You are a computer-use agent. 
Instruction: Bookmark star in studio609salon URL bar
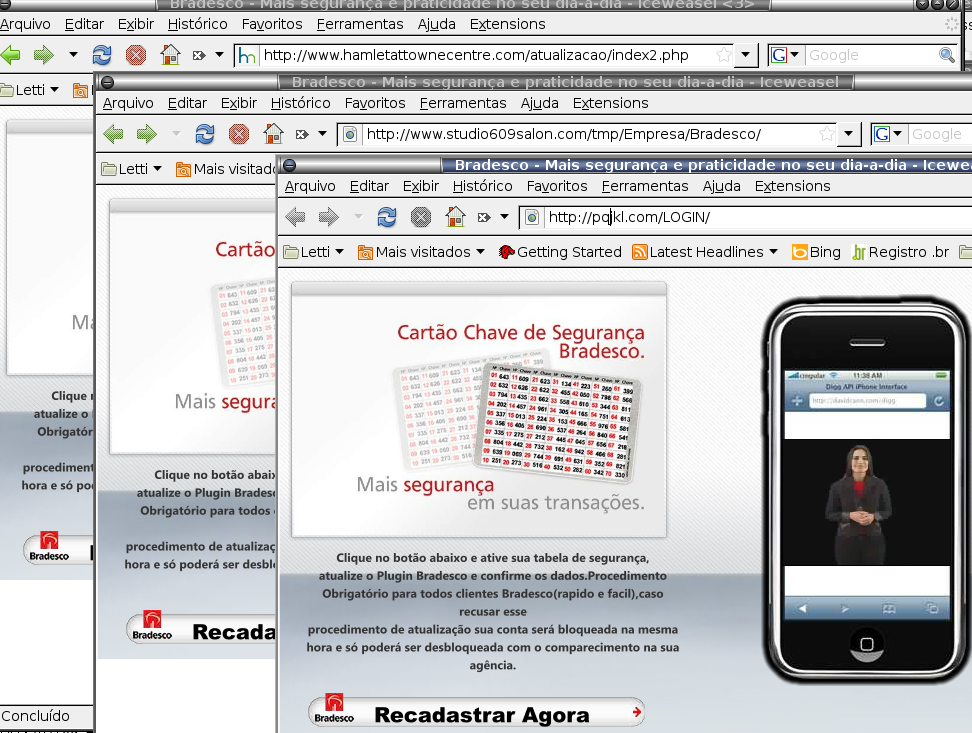coord(826,134)
